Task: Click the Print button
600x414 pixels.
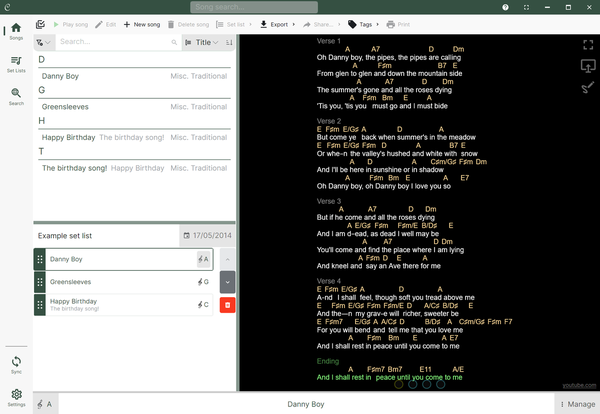Action: pyautogui.click(x=398, y=24)
